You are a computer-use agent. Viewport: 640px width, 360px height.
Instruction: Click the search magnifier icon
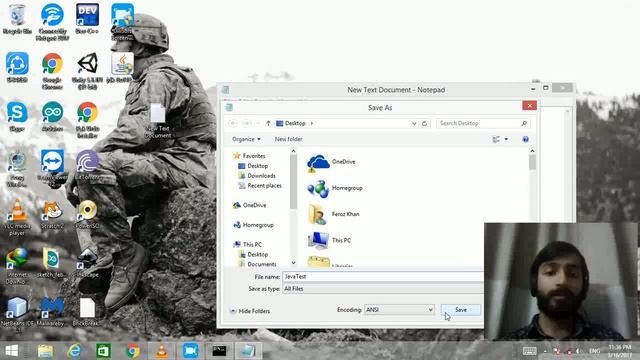(x=524, y=123)
